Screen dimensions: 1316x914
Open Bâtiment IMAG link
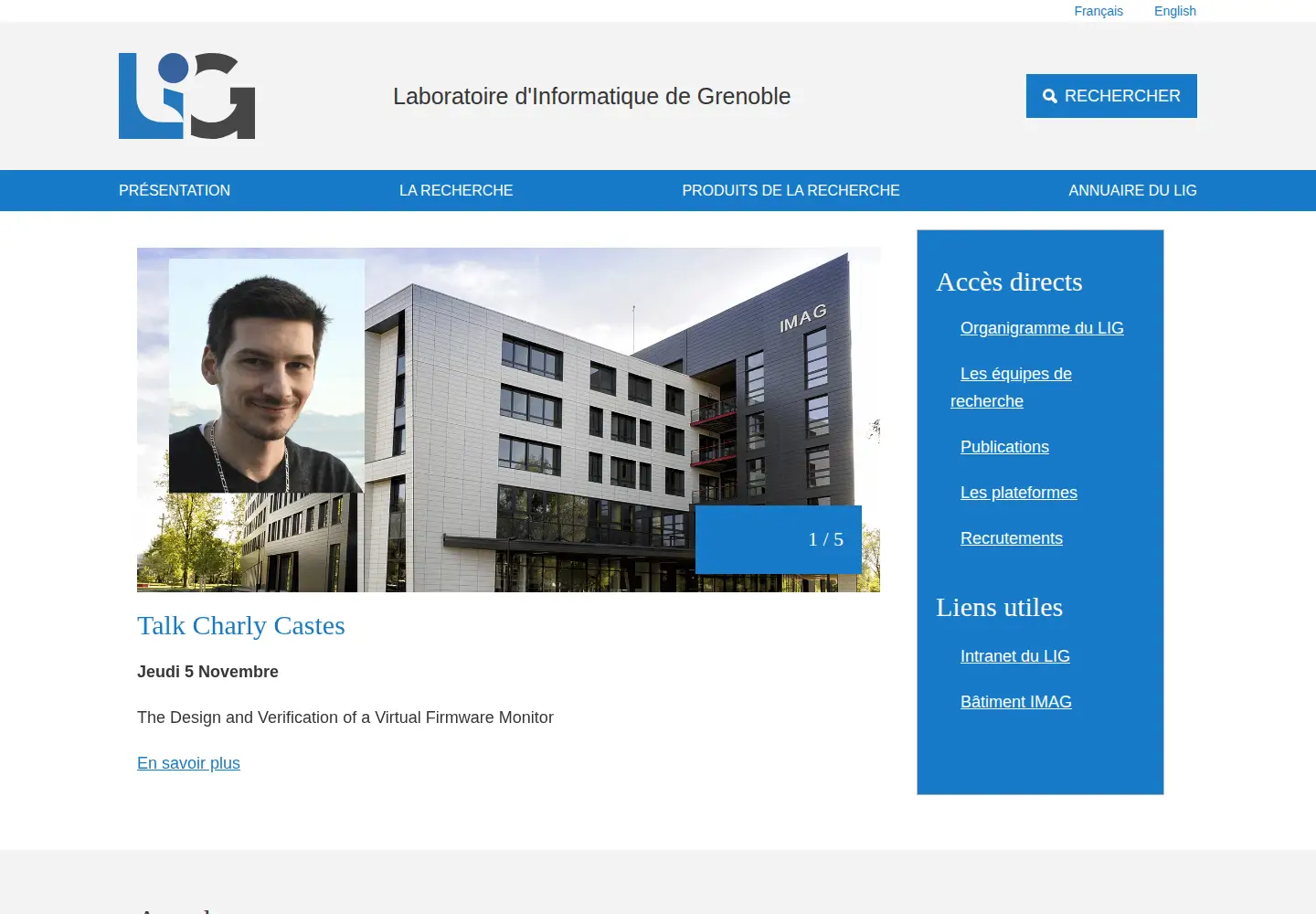coord(1016,702)
